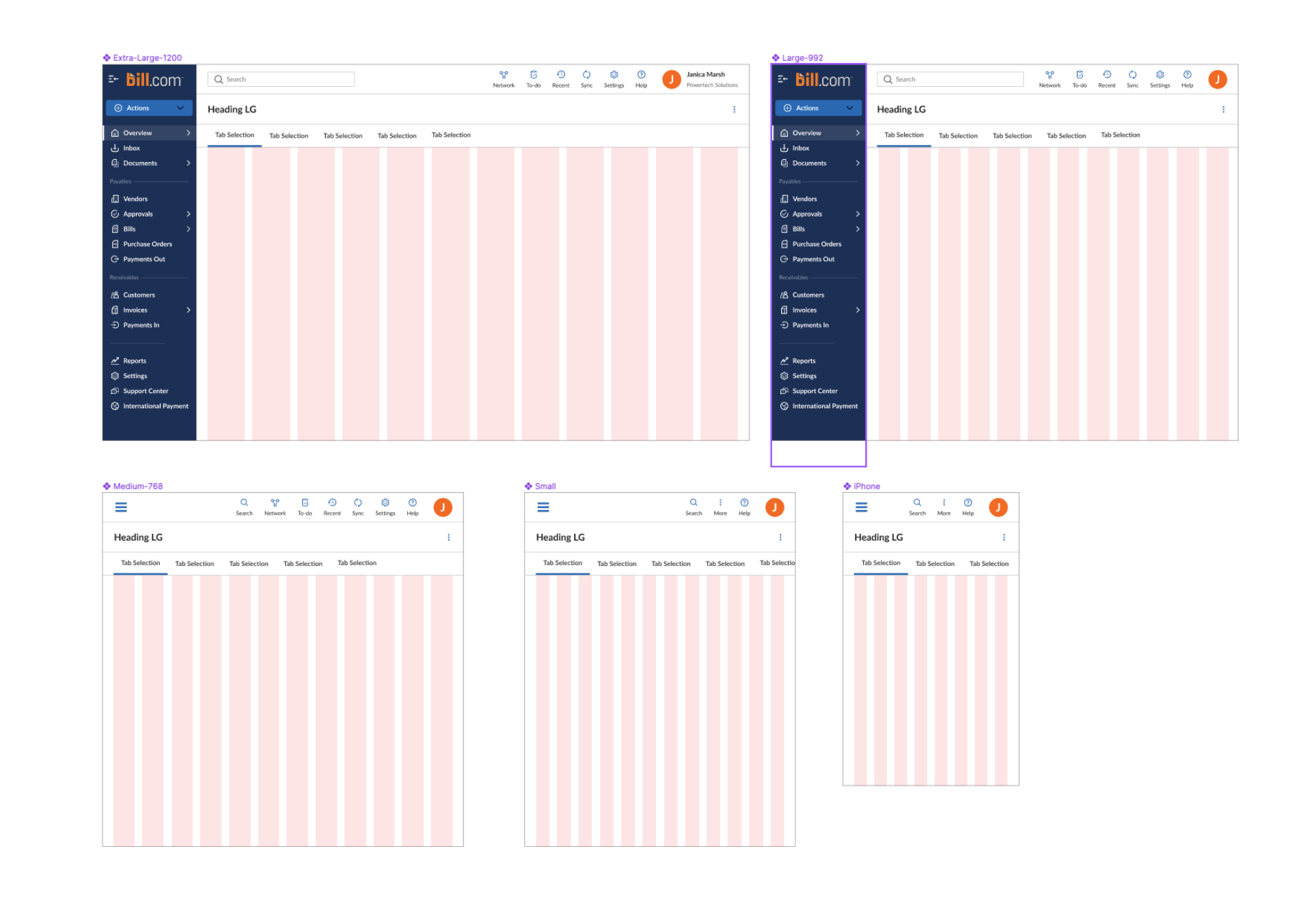Click International Payment in Large-992 sidebar

pyautogui.click(x=824, y=406)
